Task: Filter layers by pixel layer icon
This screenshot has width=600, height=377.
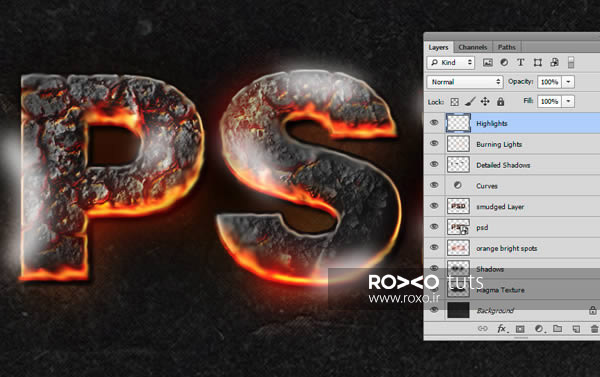Action: click(x=487, y=62)
